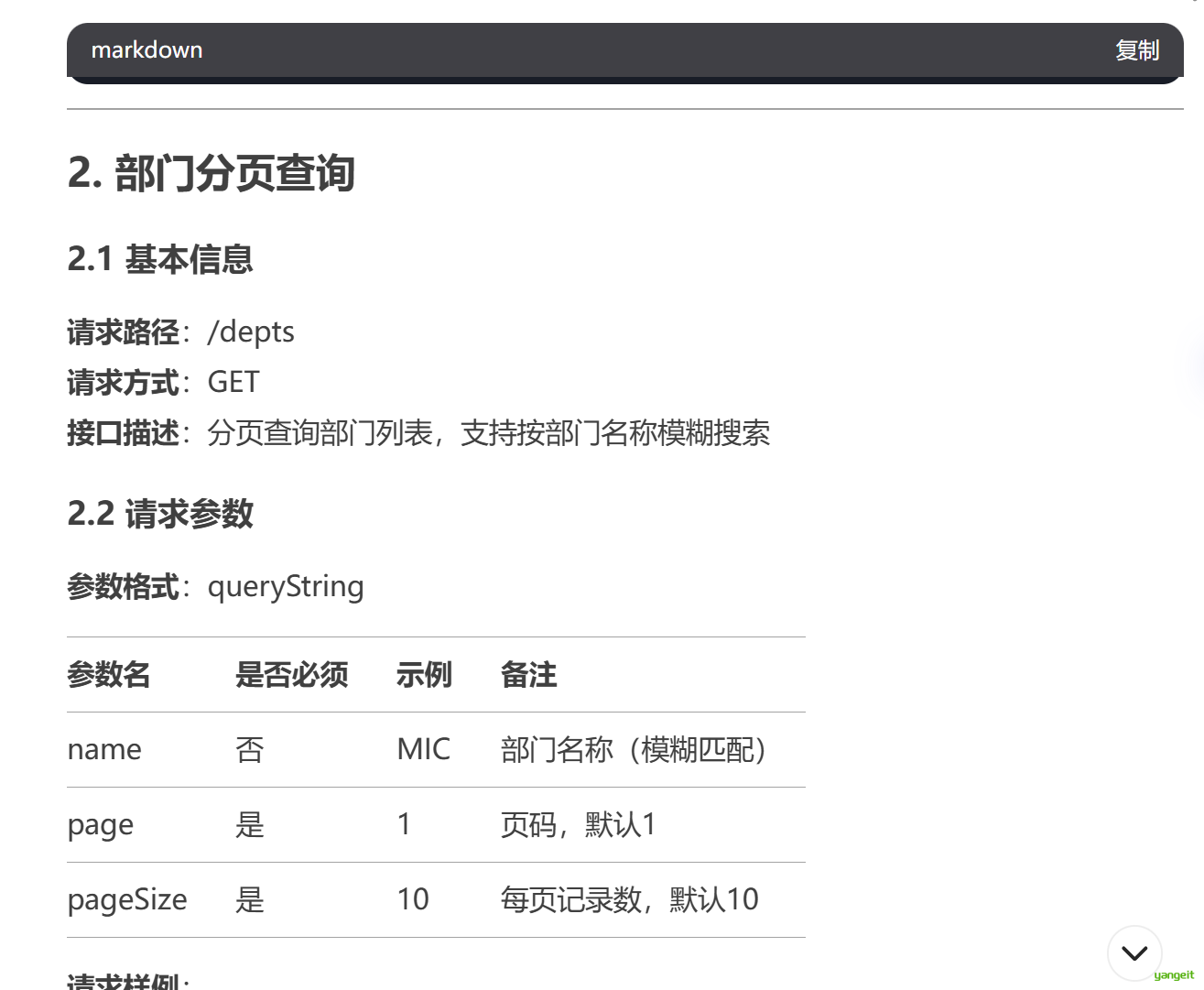Select the 'queryString' parameter format text
1204x990 pixels.
(286, 586)
